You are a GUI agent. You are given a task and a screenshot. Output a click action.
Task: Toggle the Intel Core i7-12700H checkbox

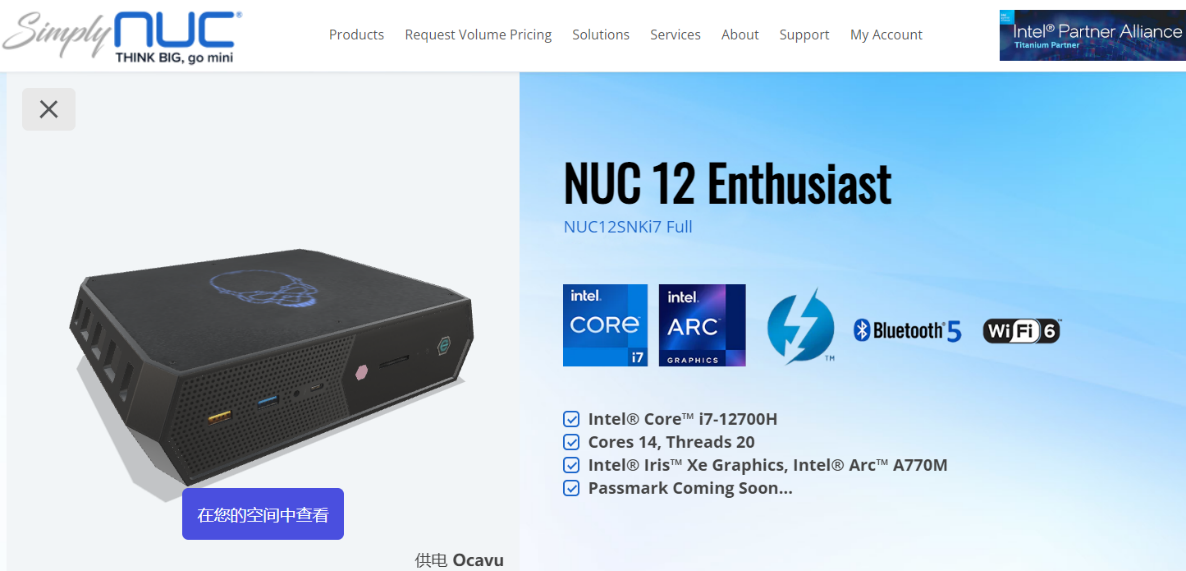click(571, 419)
